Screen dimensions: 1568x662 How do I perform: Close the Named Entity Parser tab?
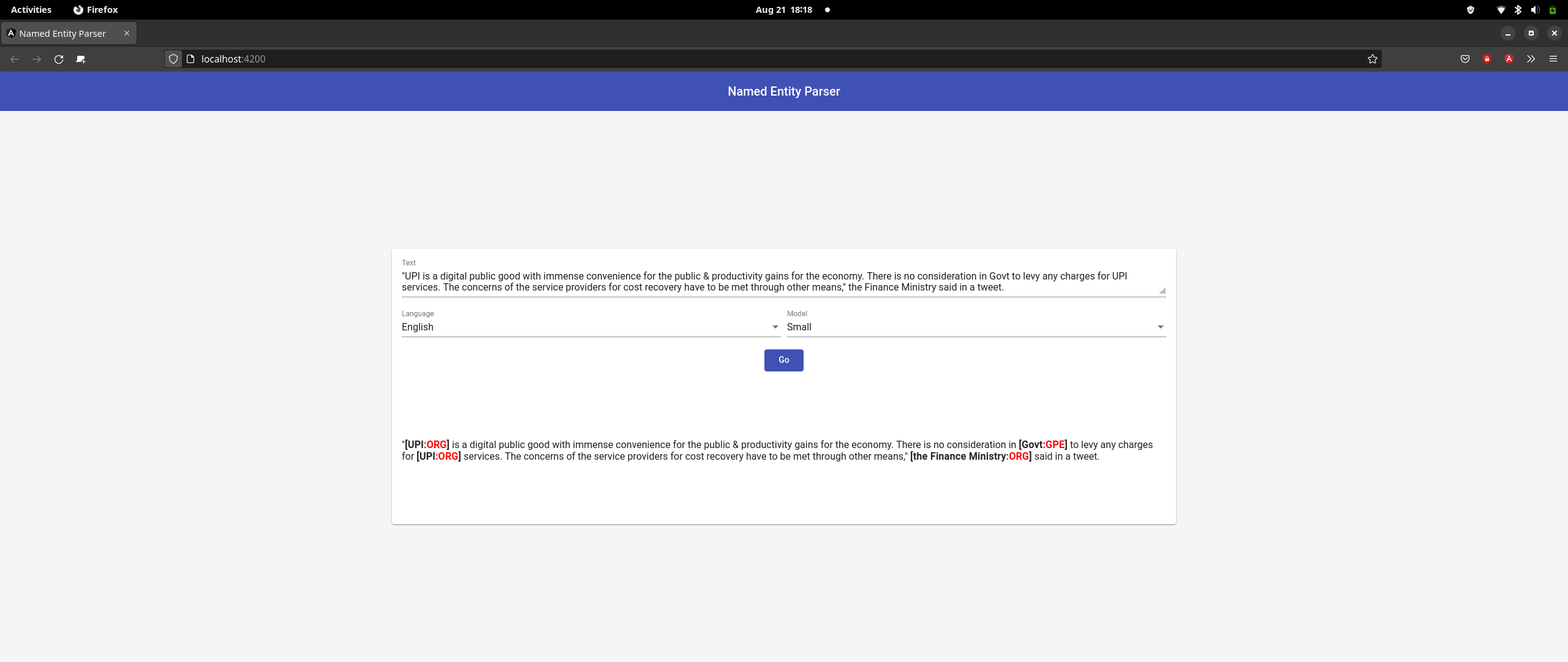pyautogui.click(x=127, y=34)
